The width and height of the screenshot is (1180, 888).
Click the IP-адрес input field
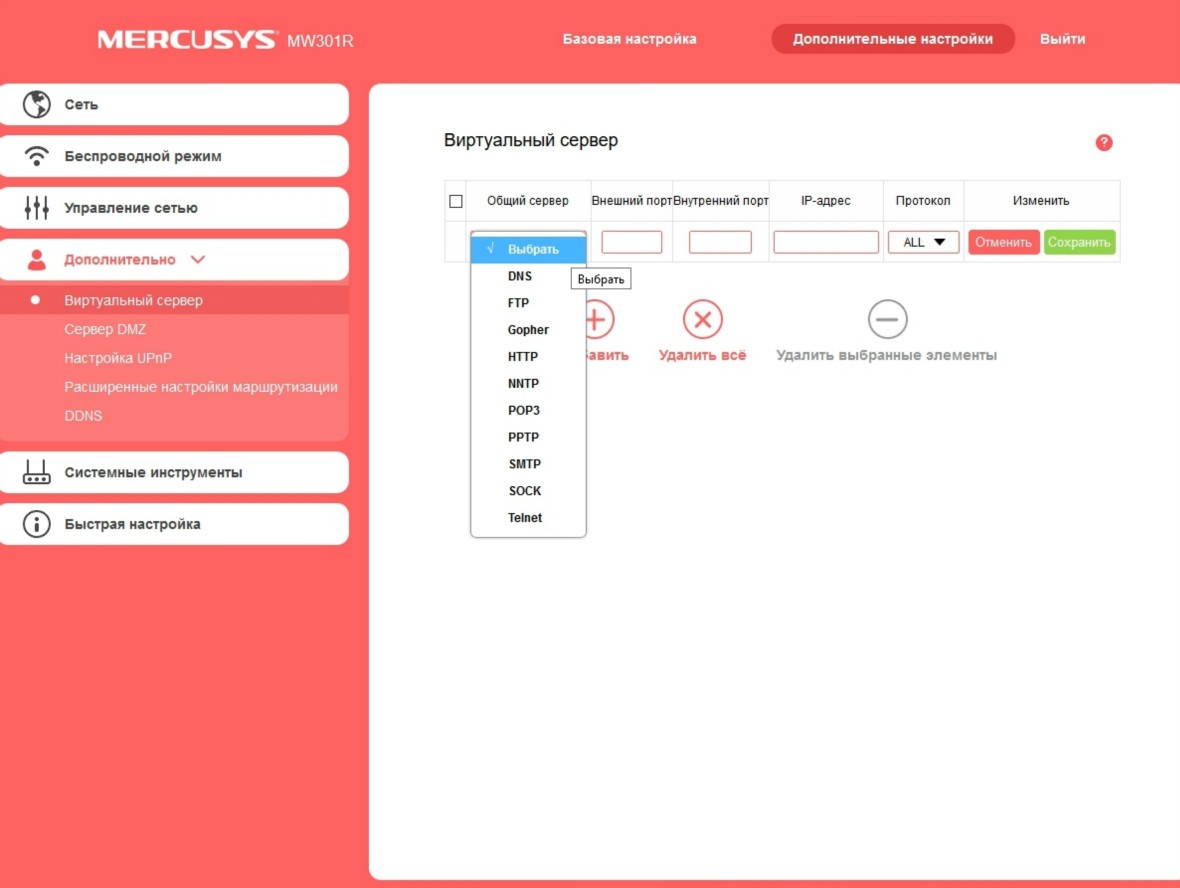(825, 242)
